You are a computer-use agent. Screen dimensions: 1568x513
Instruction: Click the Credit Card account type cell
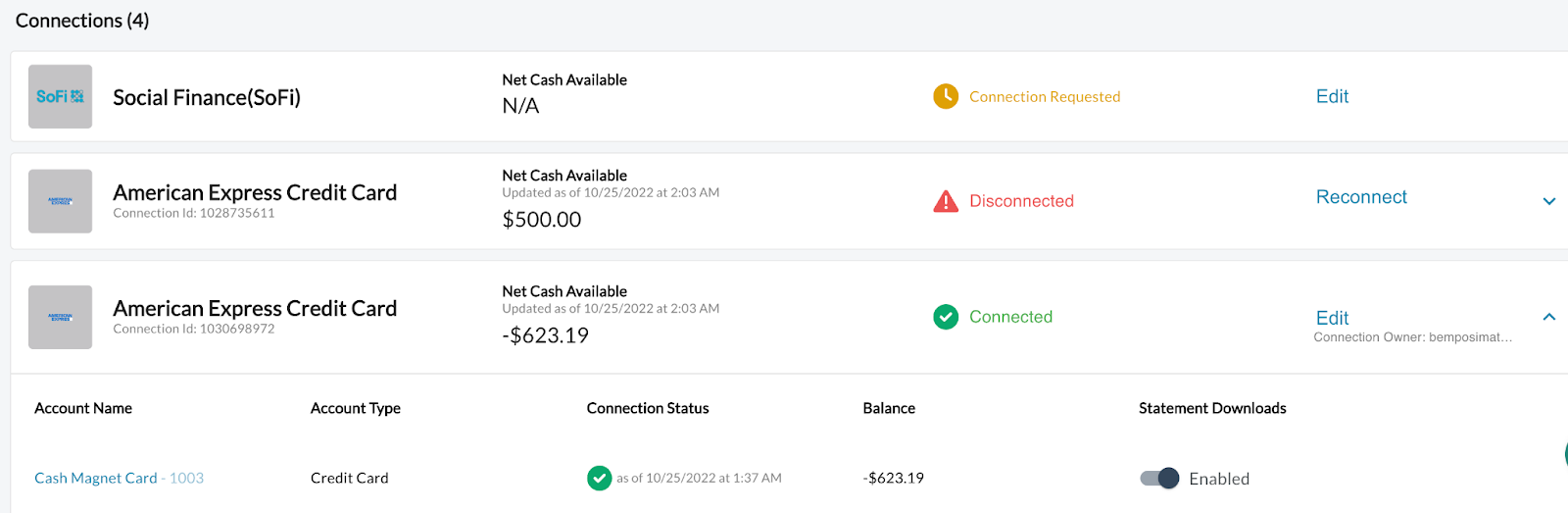(x=350, y=478)
